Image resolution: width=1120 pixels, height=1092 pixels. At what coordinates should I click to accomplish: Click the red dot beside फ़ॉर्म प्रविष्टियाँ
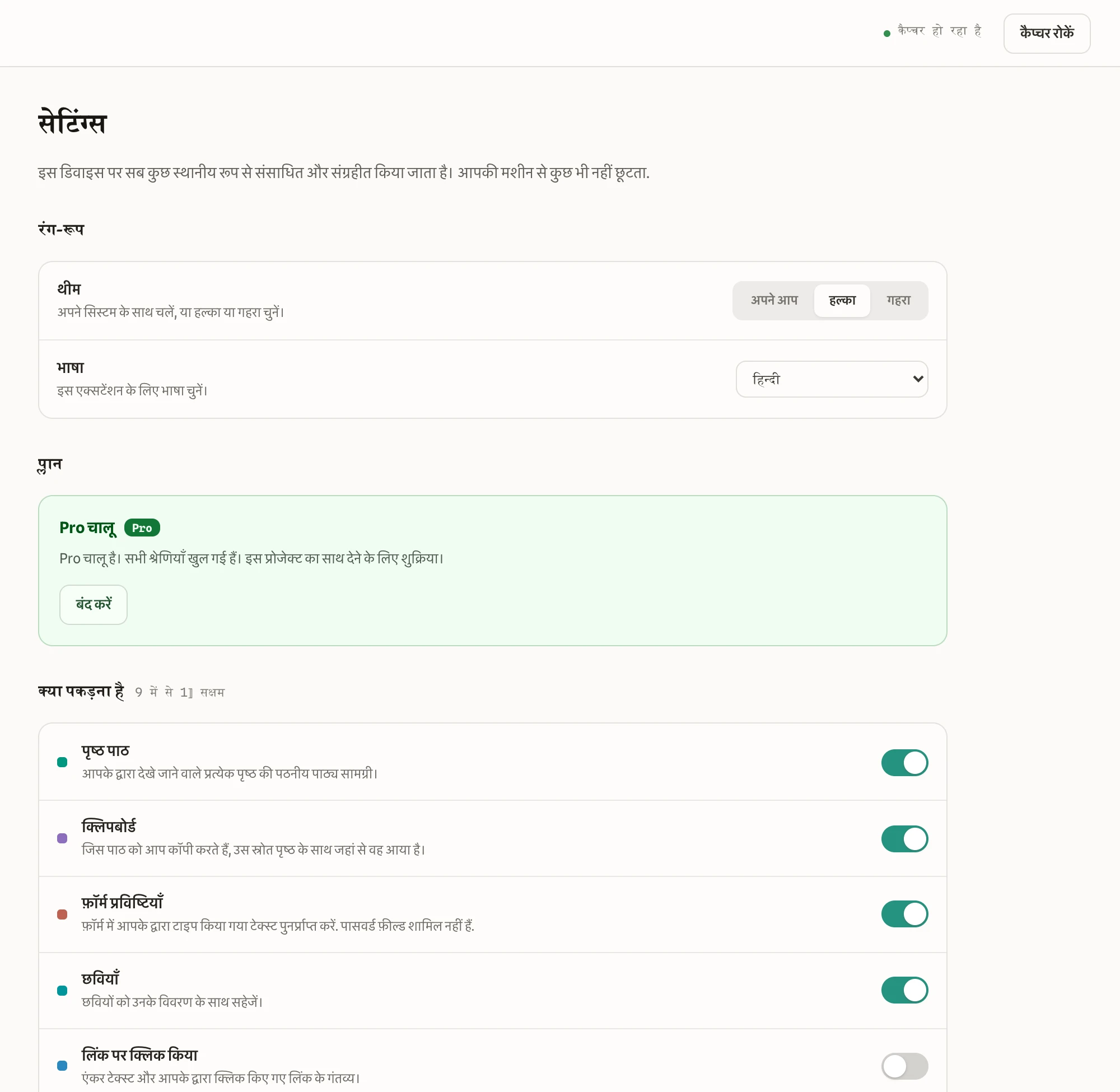pyautogui.click(x=63, y=914)
